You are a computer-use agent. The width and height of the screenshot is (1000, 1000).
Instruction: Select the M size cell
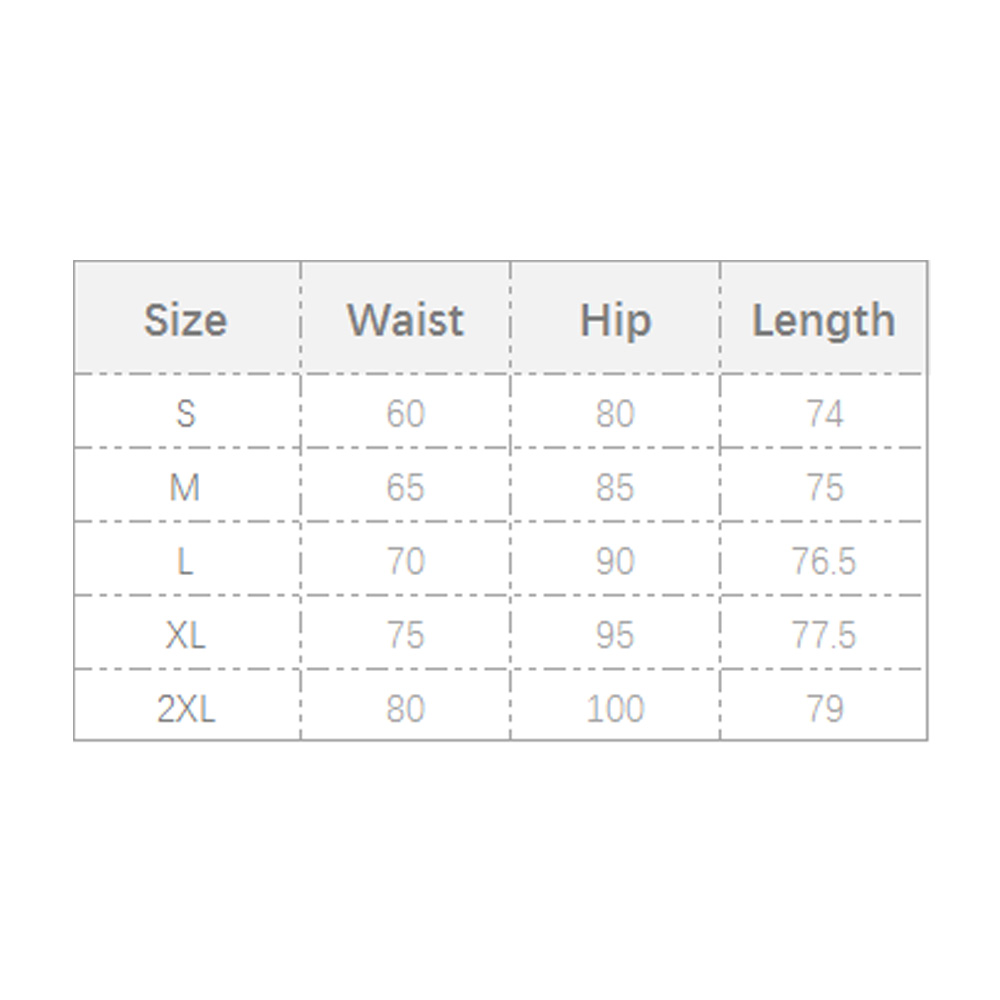tap(185, 487)
